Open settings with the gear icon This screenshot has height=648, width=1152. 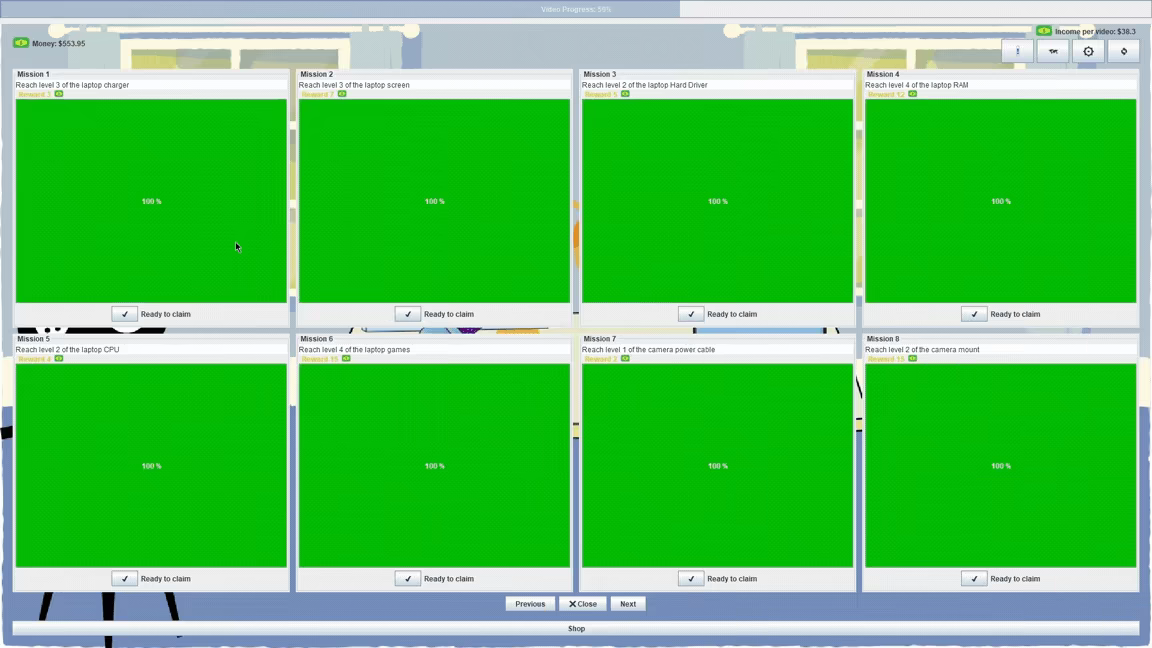coord(1088,51)
